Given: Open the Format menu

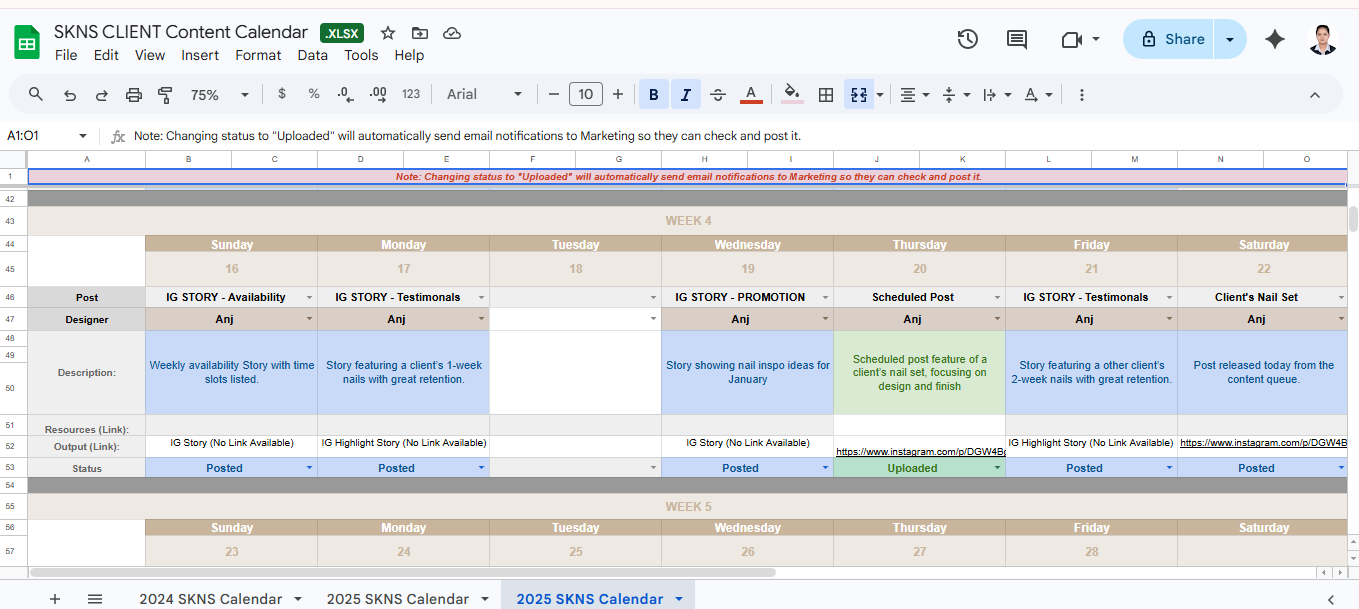Looking at the screenshot, I should click(x=258, y=55).
